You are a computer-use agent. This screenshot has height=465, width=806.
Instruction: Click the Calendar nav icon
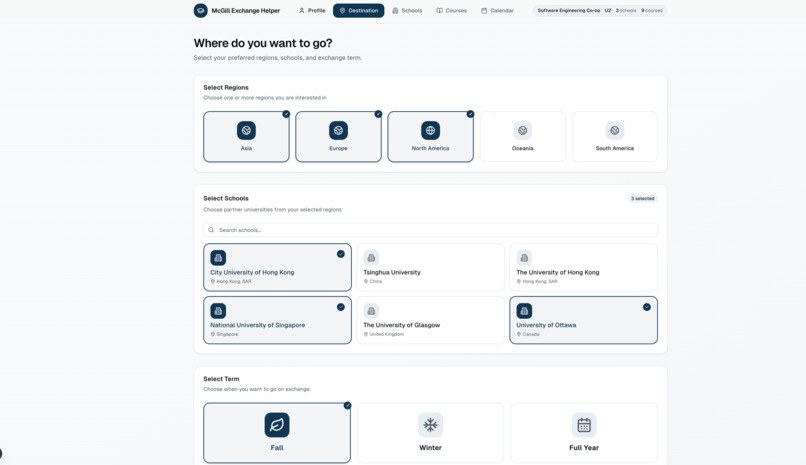tap(484, 10)
